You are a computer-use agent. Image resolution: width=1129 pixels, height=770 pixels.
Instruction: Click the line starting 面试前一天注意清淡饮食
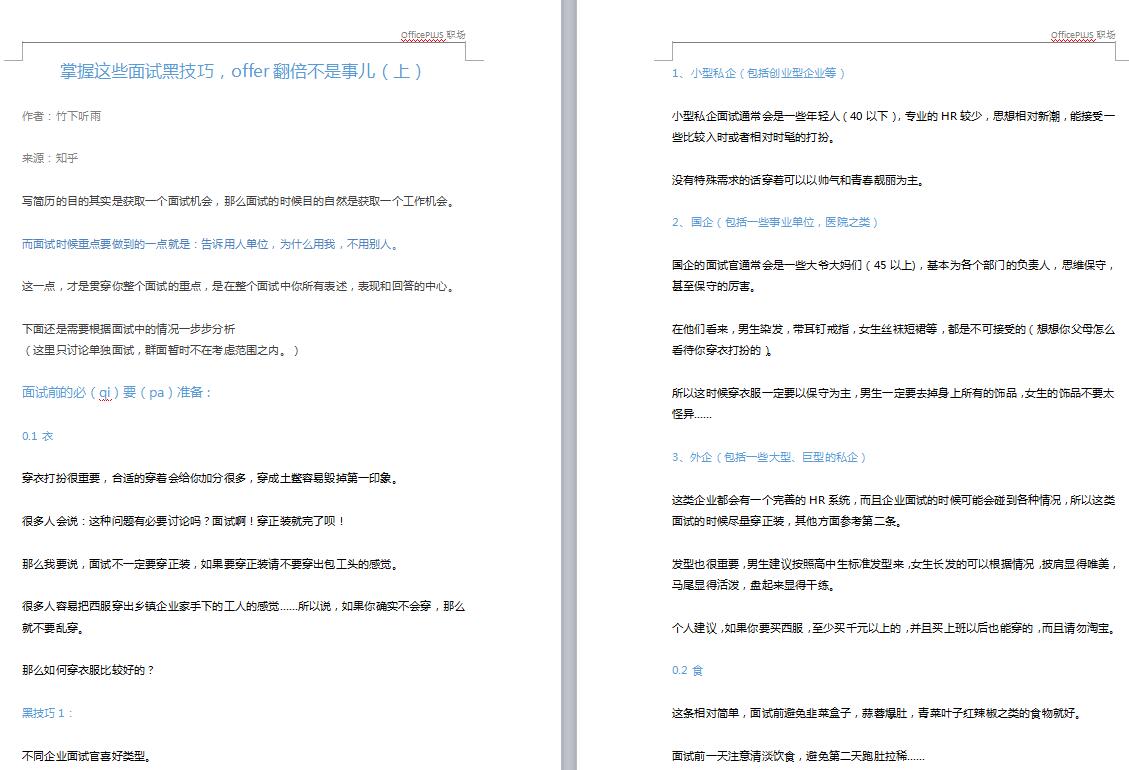pos(798,756)
